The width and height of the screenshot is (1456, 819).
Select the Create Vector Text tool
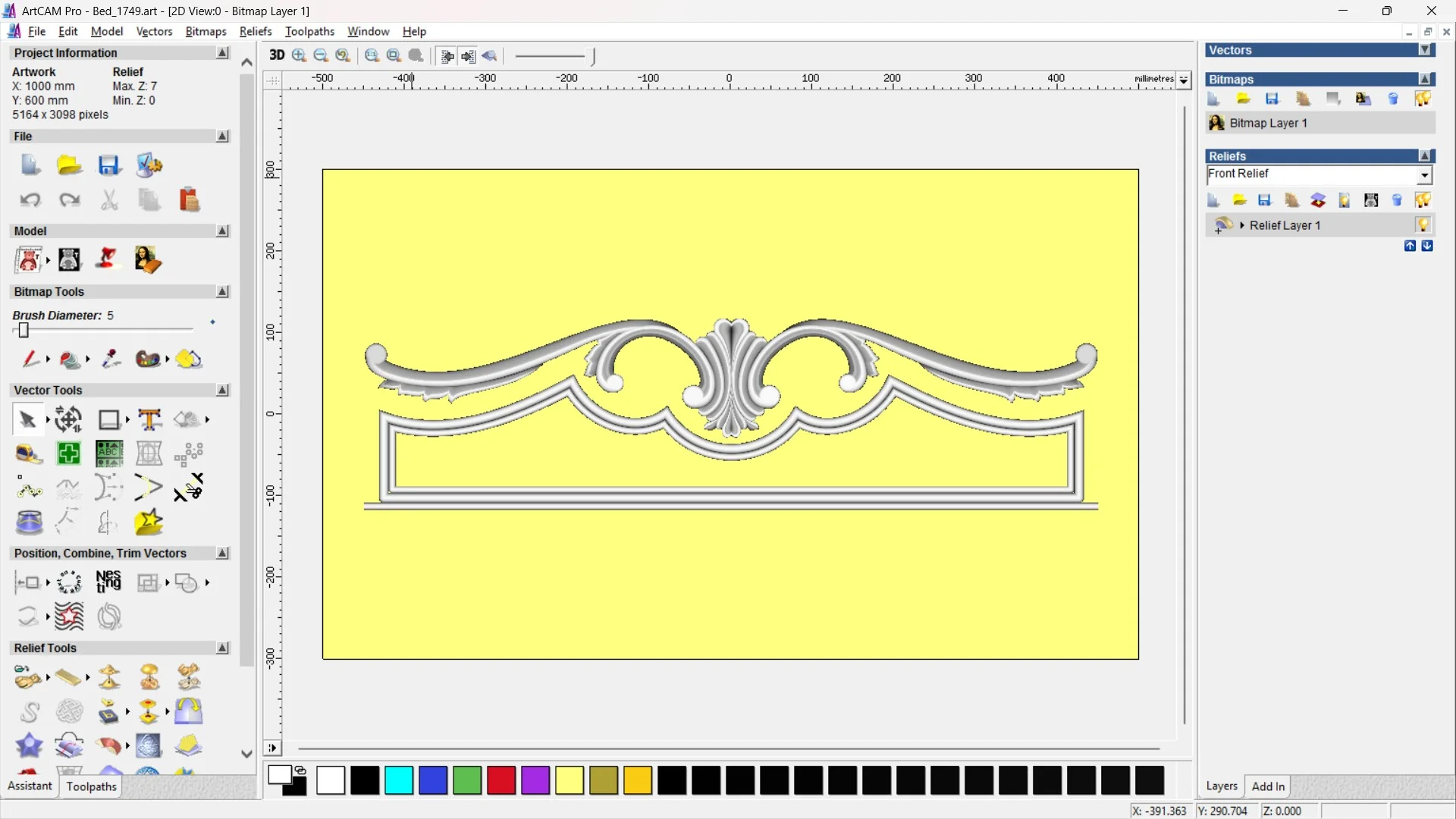tap(149, 419)
